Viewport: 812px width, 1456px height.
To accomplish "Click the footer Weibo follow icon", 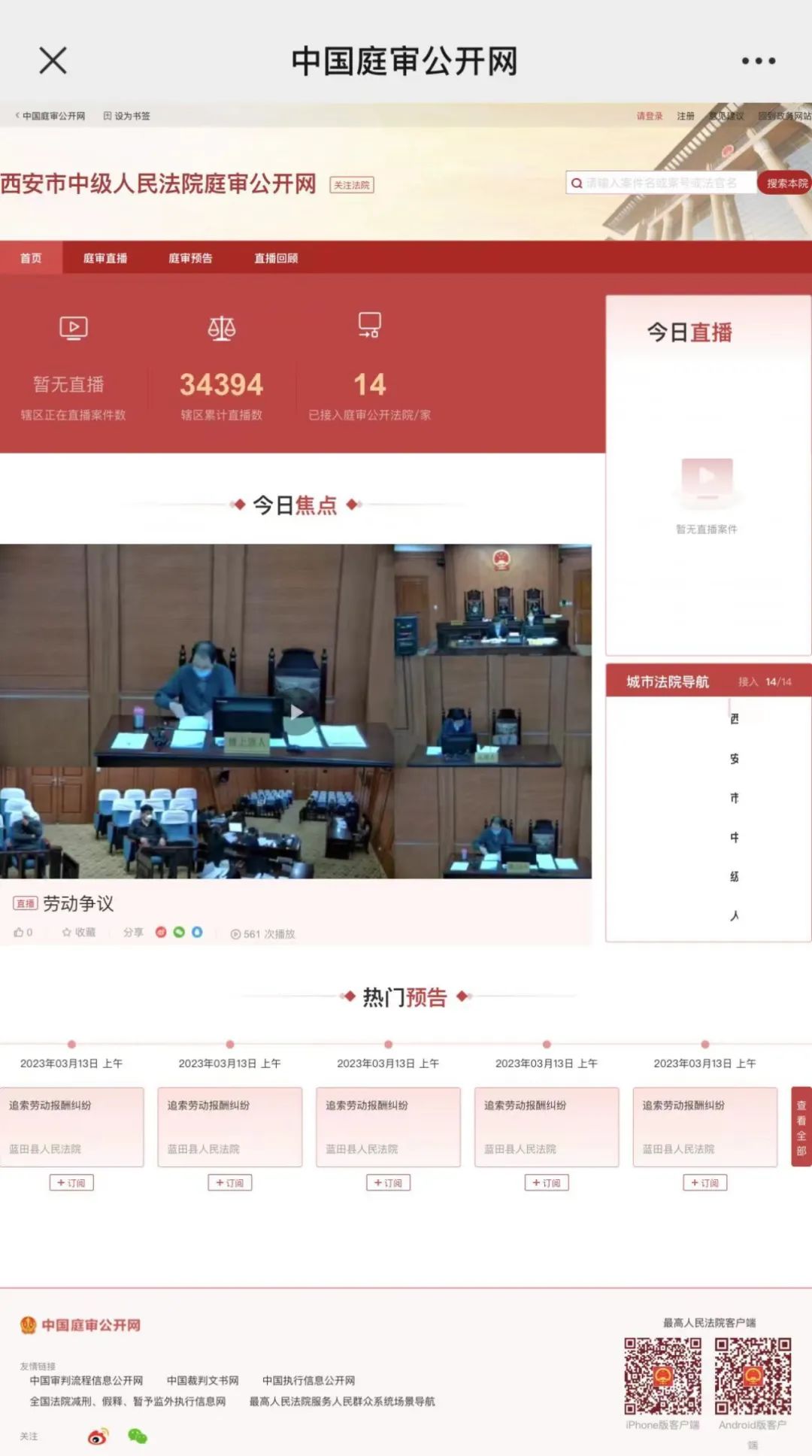I will 98,1436.
